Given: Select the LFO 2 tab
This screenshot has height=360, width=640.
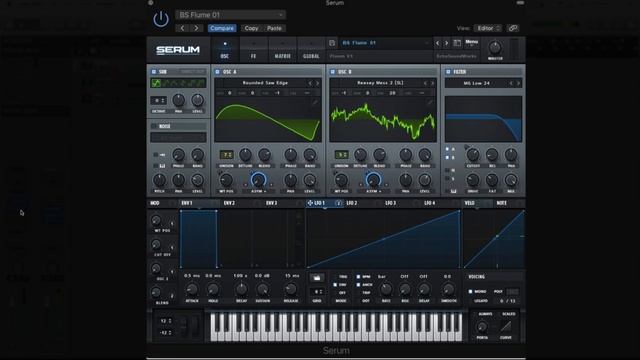Looking at the screenshot, I should pos(352,203).
